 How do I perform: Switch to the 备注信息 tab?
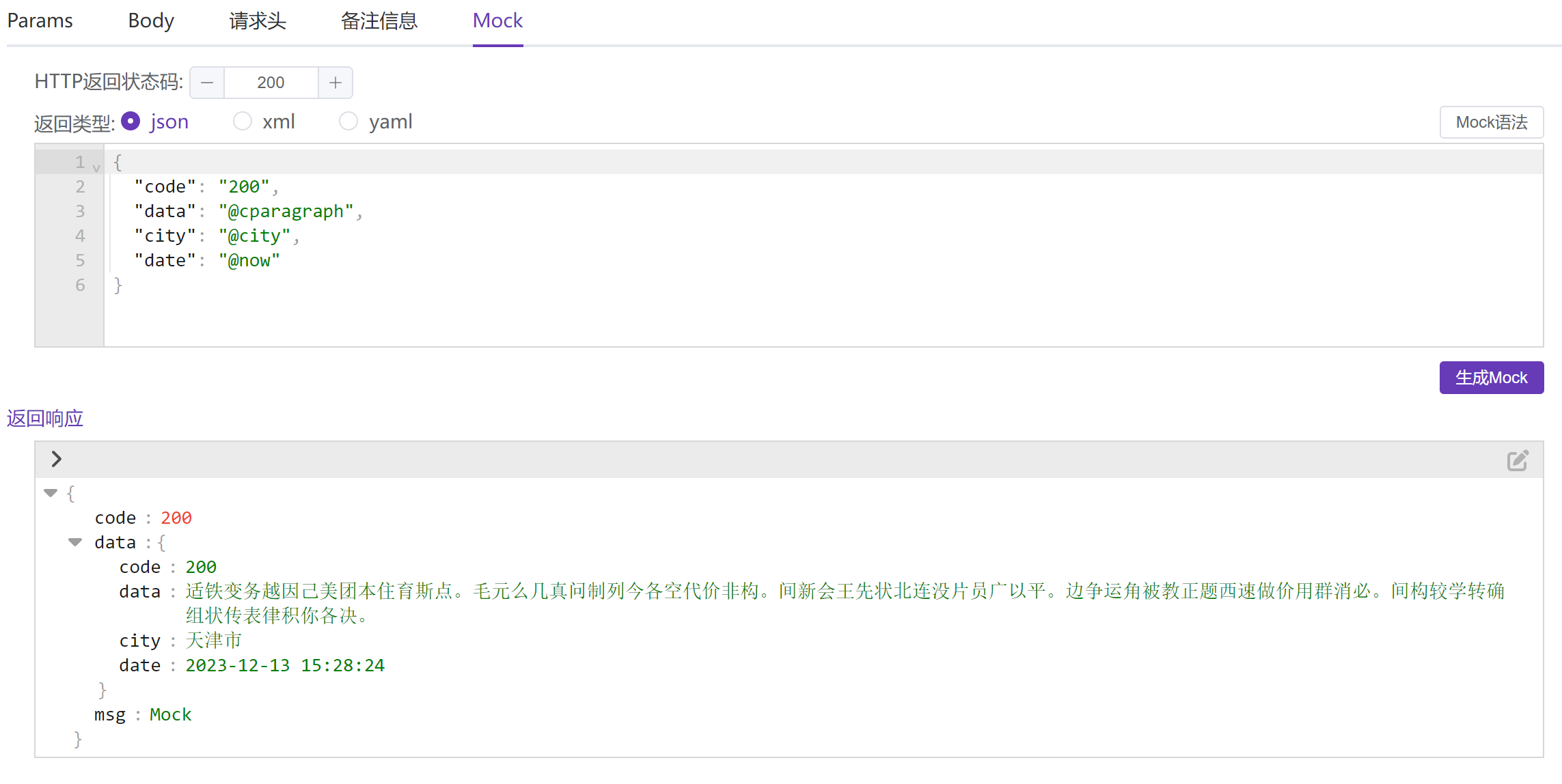[379, 21]
